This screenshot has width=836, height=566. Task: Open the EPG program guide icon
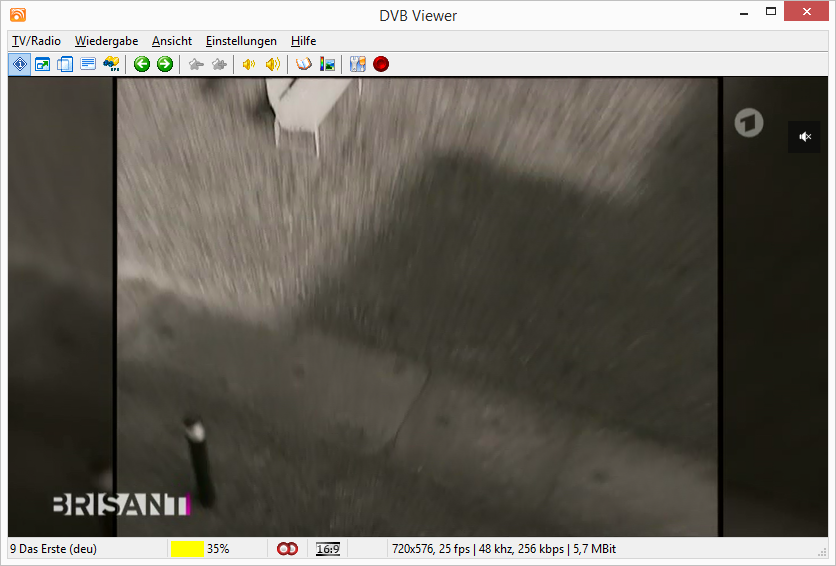coord(112,64)
